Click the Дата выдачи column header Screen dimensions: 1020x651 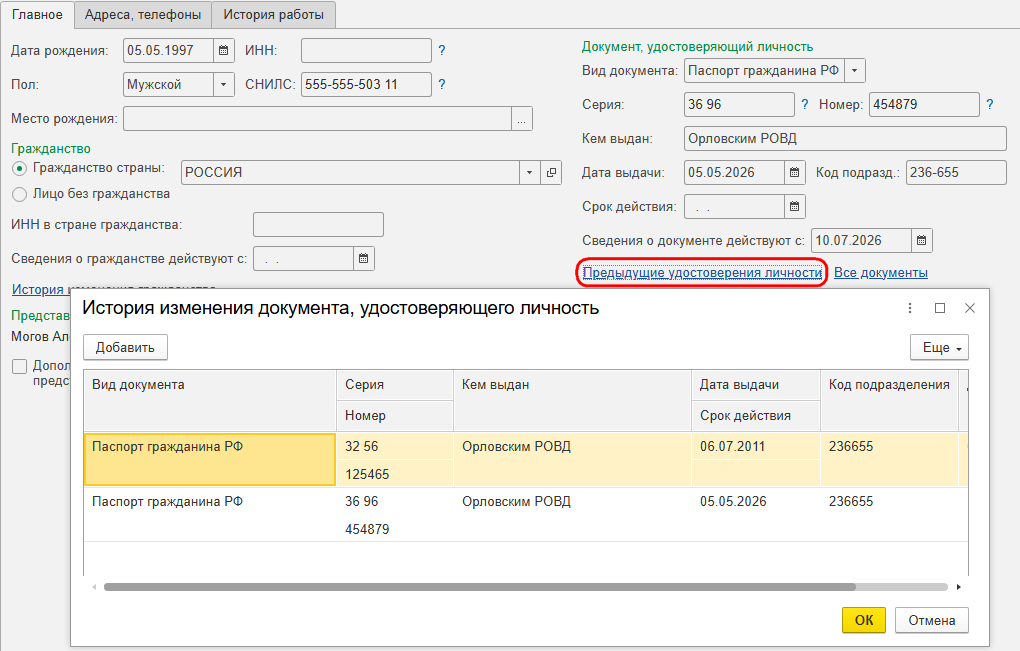click(756, 385)
